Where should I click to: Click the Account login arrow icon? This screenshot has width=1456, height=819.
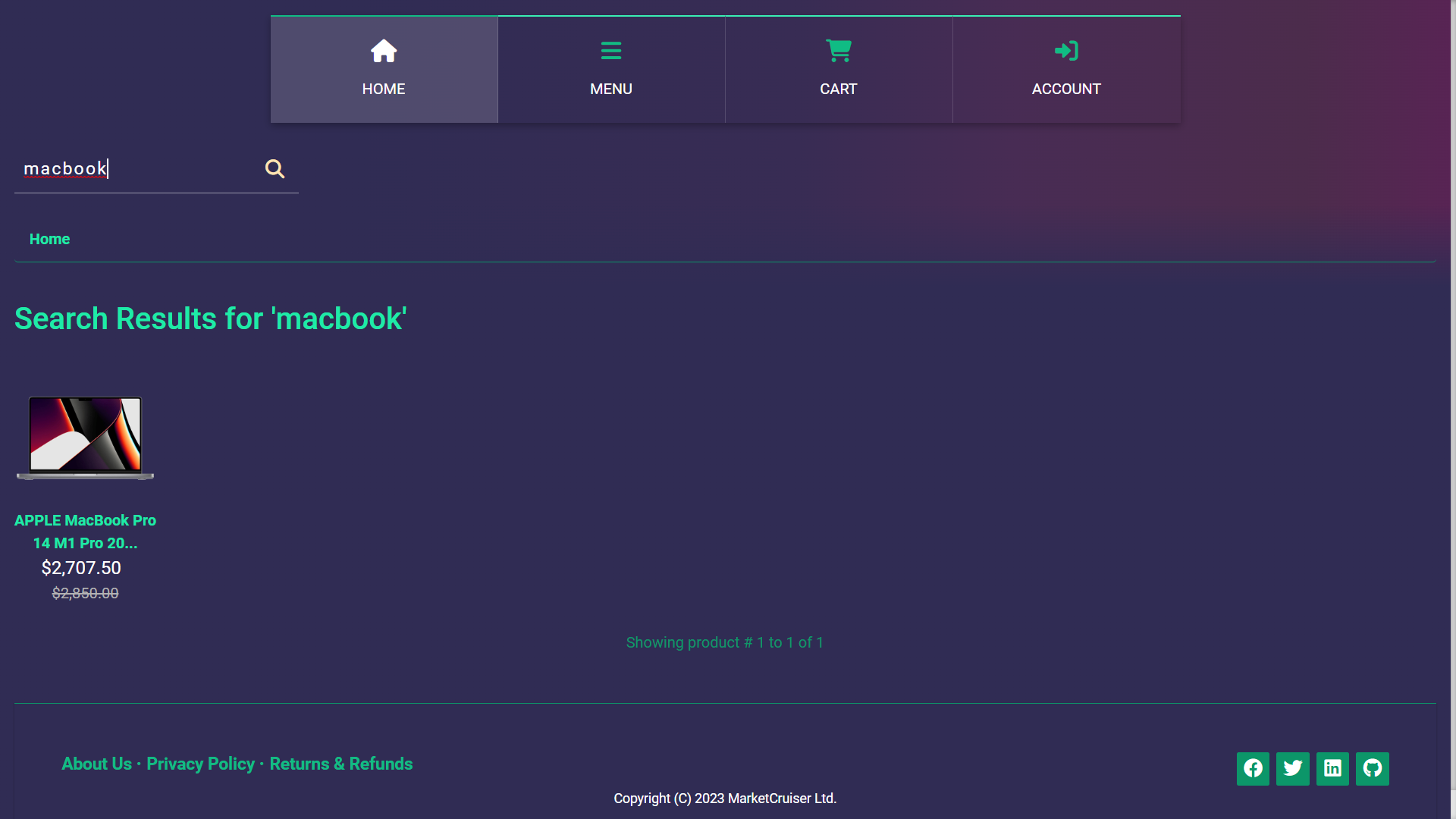click(x=1066, y=51)
